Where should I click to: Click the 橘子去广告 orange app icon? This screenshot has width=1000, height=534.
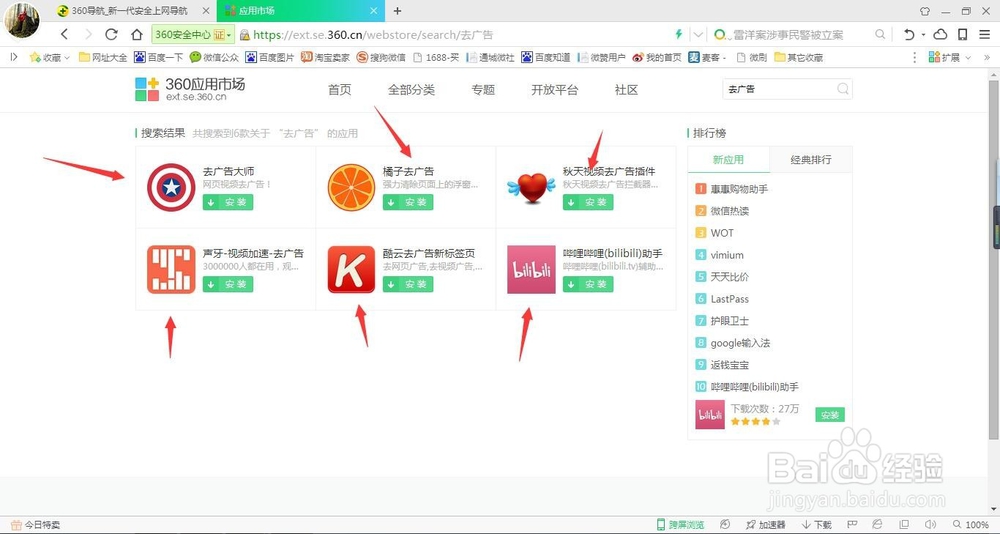pyautogui.click(x=351, y=187)
